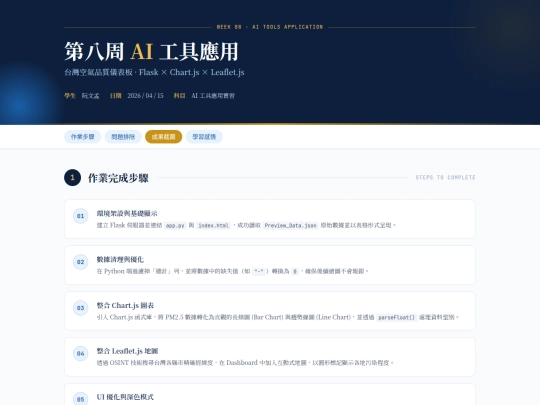Click the 整合 Leaflet.js 地圖 step title
The image size is (540, 405).
[x=127, y=351]
